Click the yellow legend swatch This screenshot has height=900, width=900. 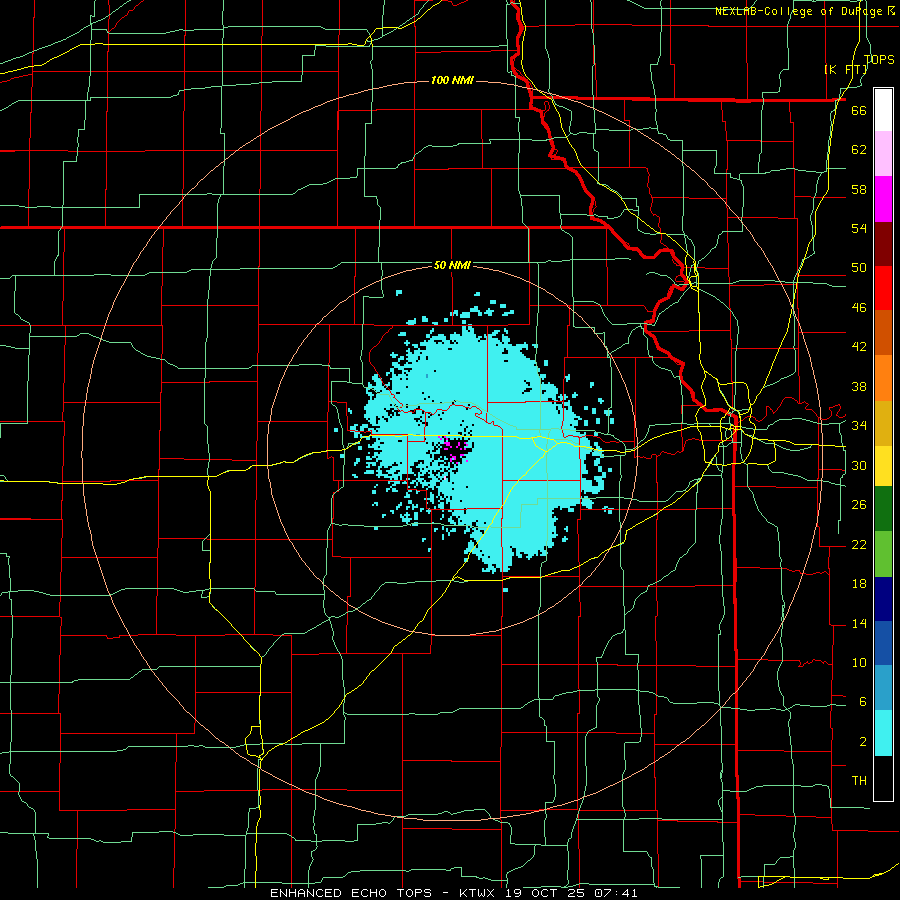pyautogui.click(x=883, y=465)
